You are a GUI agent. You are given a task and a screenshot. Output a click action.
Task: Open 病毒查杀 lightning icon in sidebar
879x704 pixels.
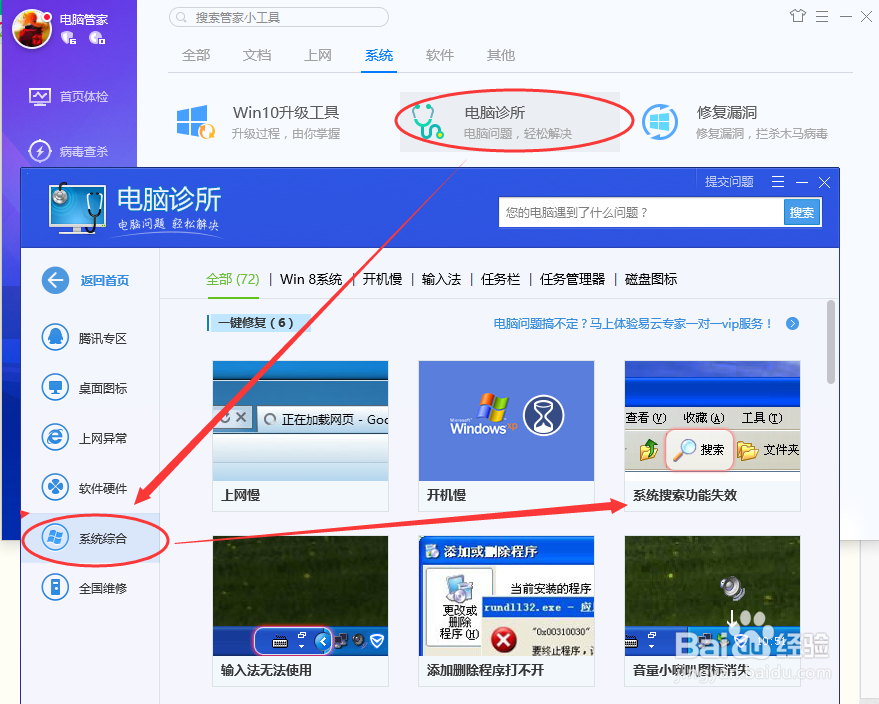tap(40, 151)
